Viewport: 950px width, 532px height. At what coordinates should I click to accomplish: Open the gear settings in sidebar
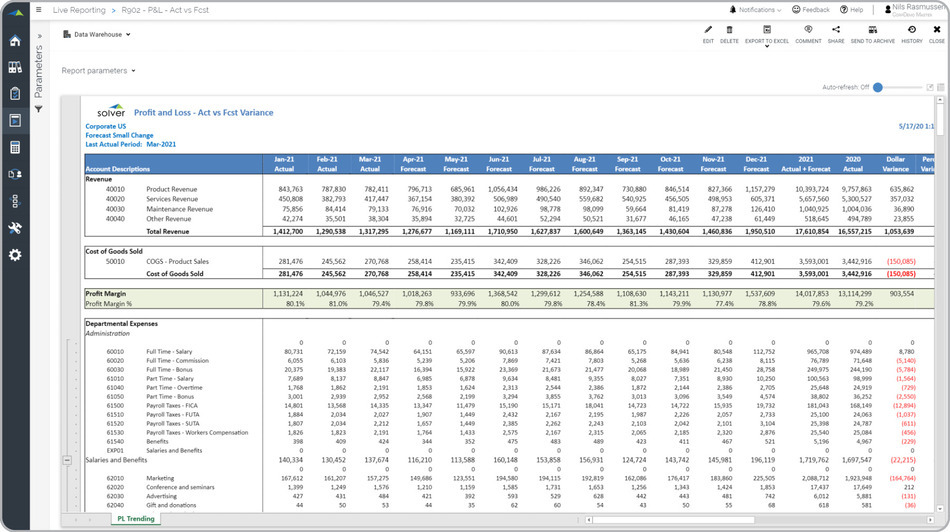(x=15, y=255)
